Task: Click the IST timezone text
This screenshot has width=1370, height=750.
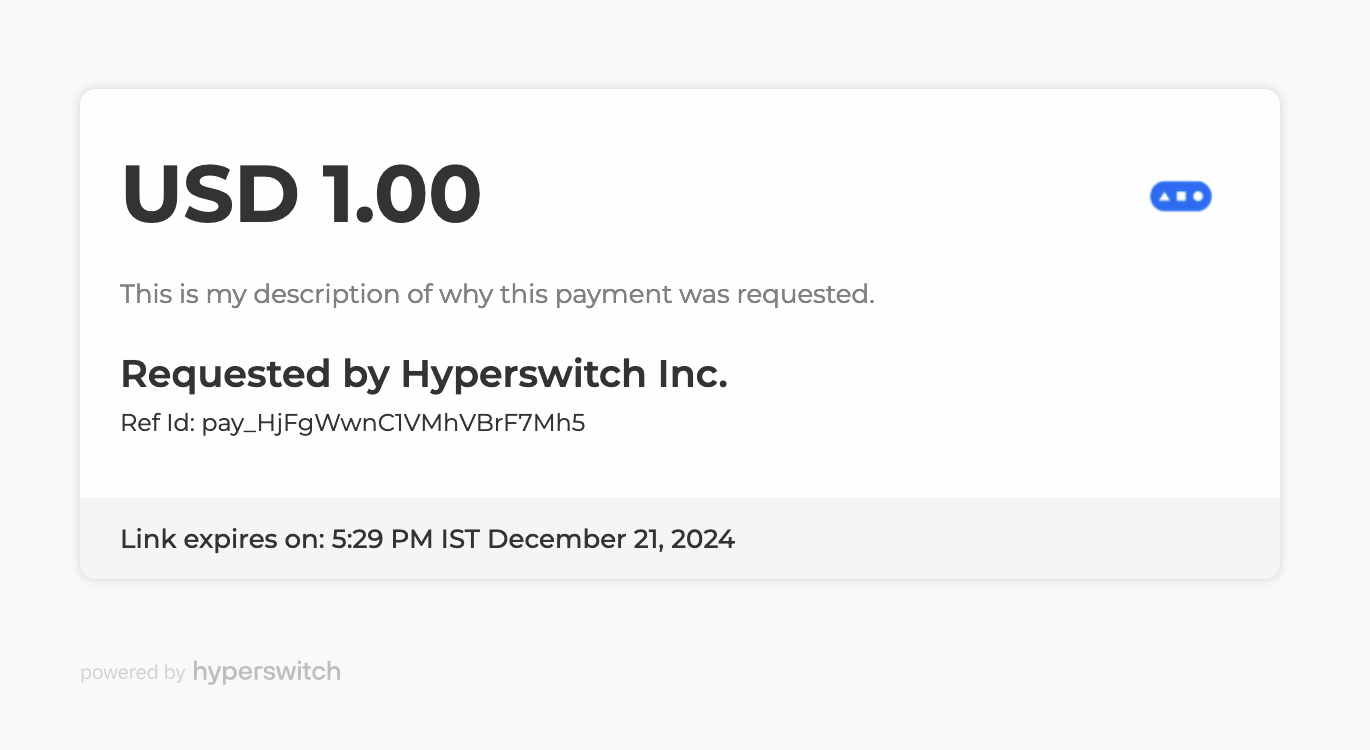Action: pyautogui.click(x=459, y=539)
